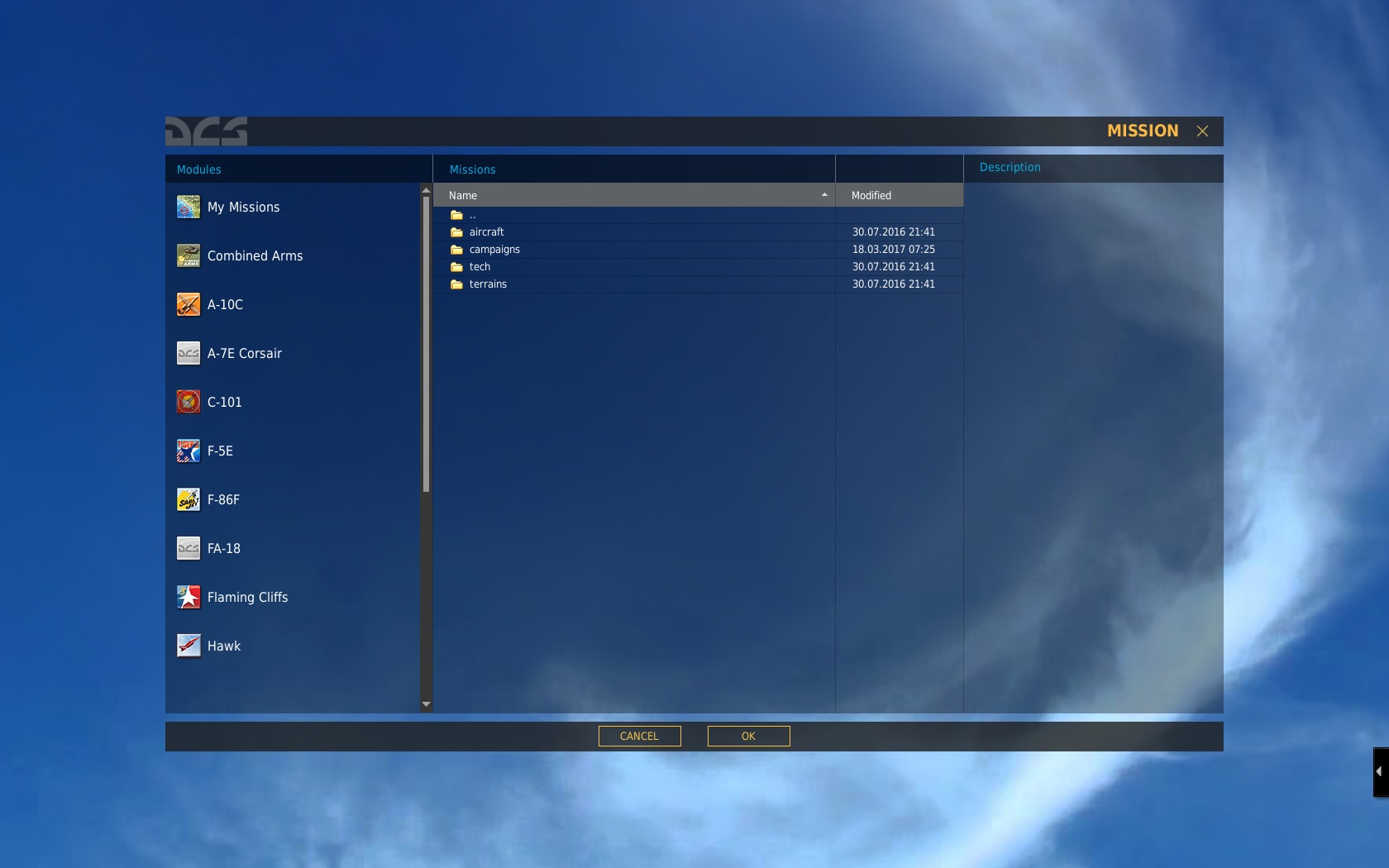1389x868 pixels.
Task: Select the 'My Missions' label
Action: [x=244, y=207]
